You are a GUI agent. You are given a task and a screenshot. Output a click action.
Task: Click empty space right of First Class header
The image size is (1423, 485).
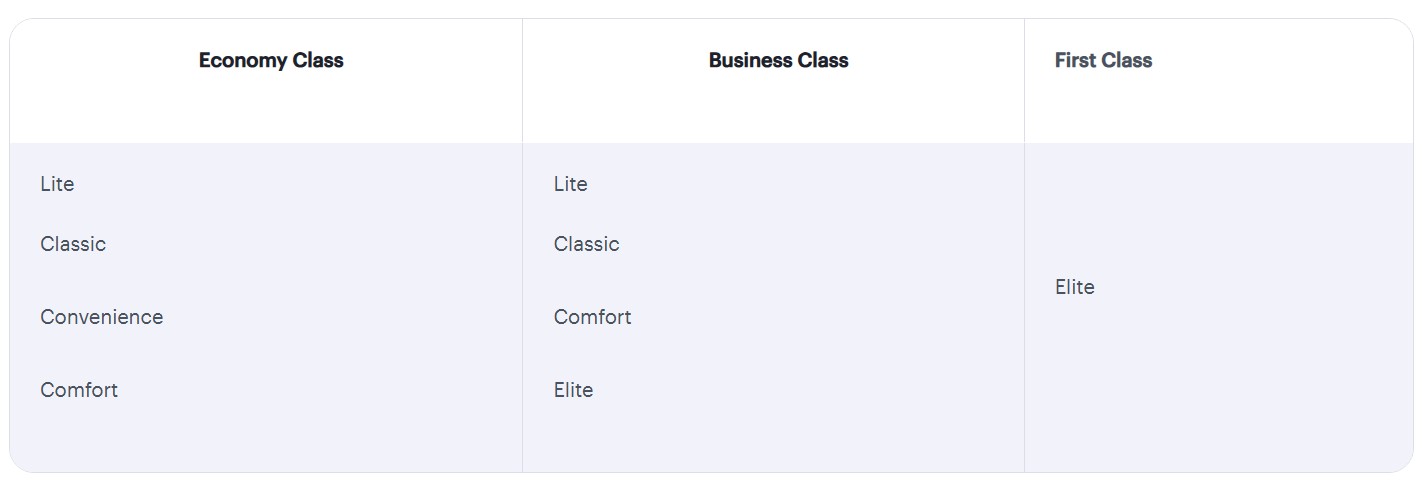pos(1280,60)
